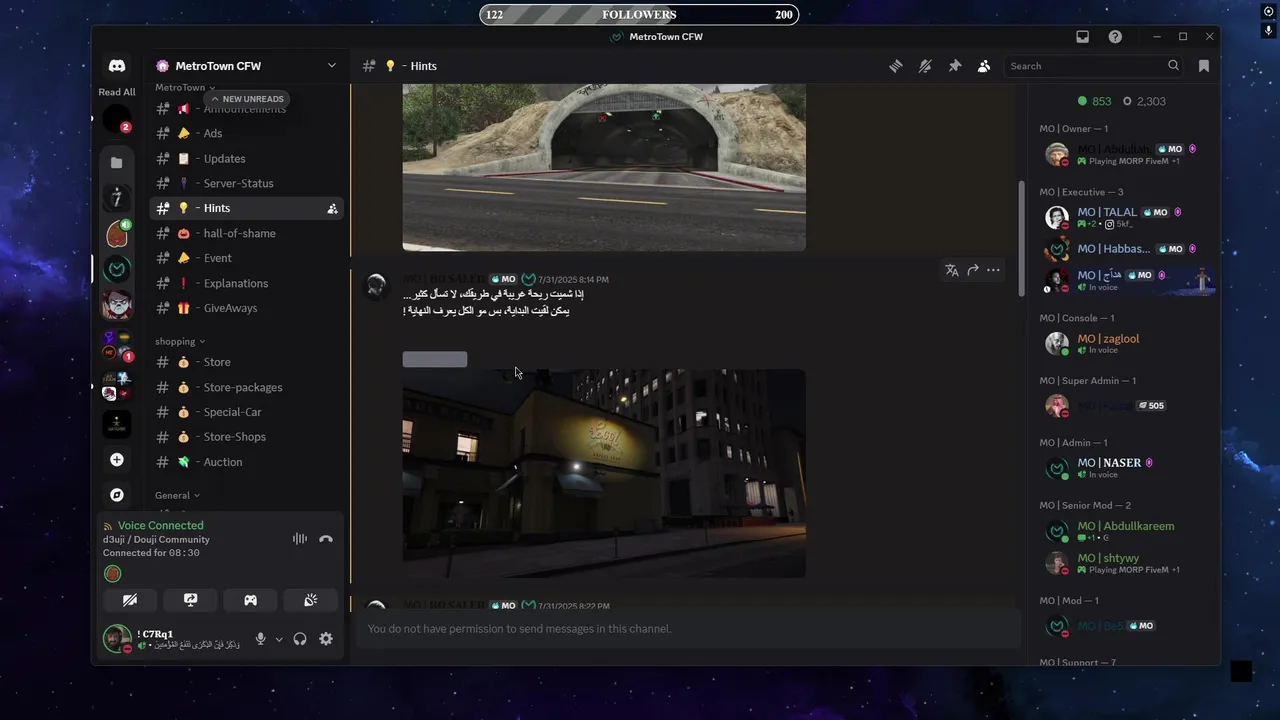
Task: Open the Help question mark icon
Action: (x=1115, y=37)
